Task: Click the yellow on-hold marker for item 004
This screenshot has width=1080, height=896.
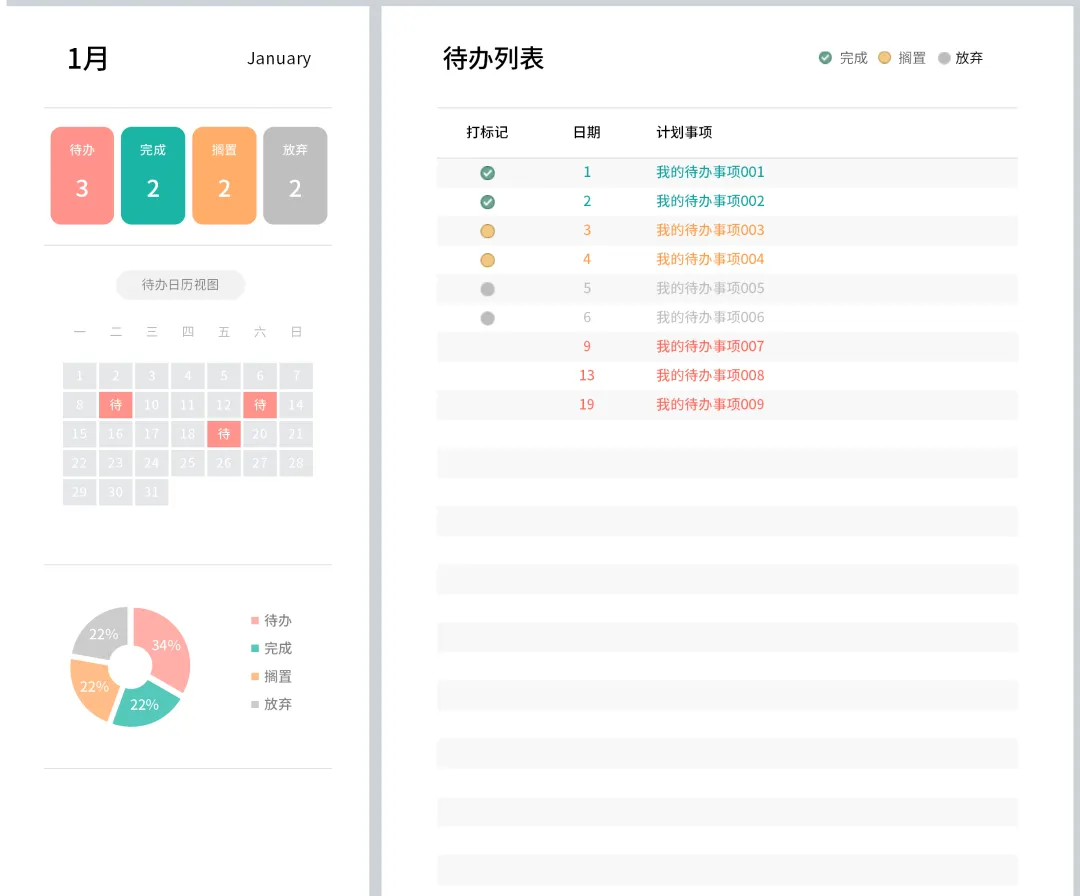Action: [488, 260]
